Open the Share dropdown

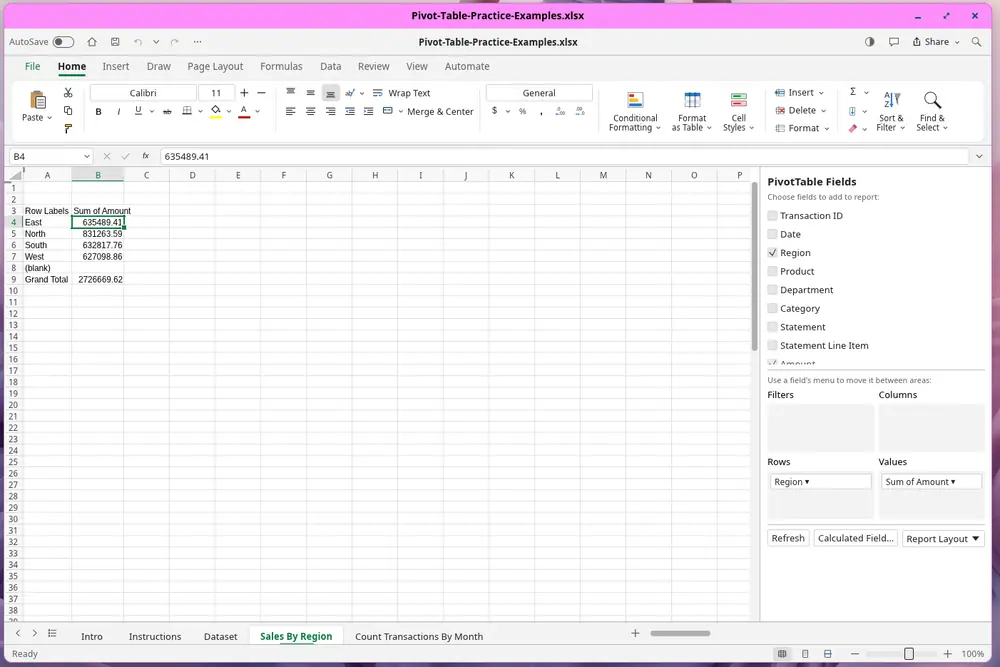[x=936, y=42]
